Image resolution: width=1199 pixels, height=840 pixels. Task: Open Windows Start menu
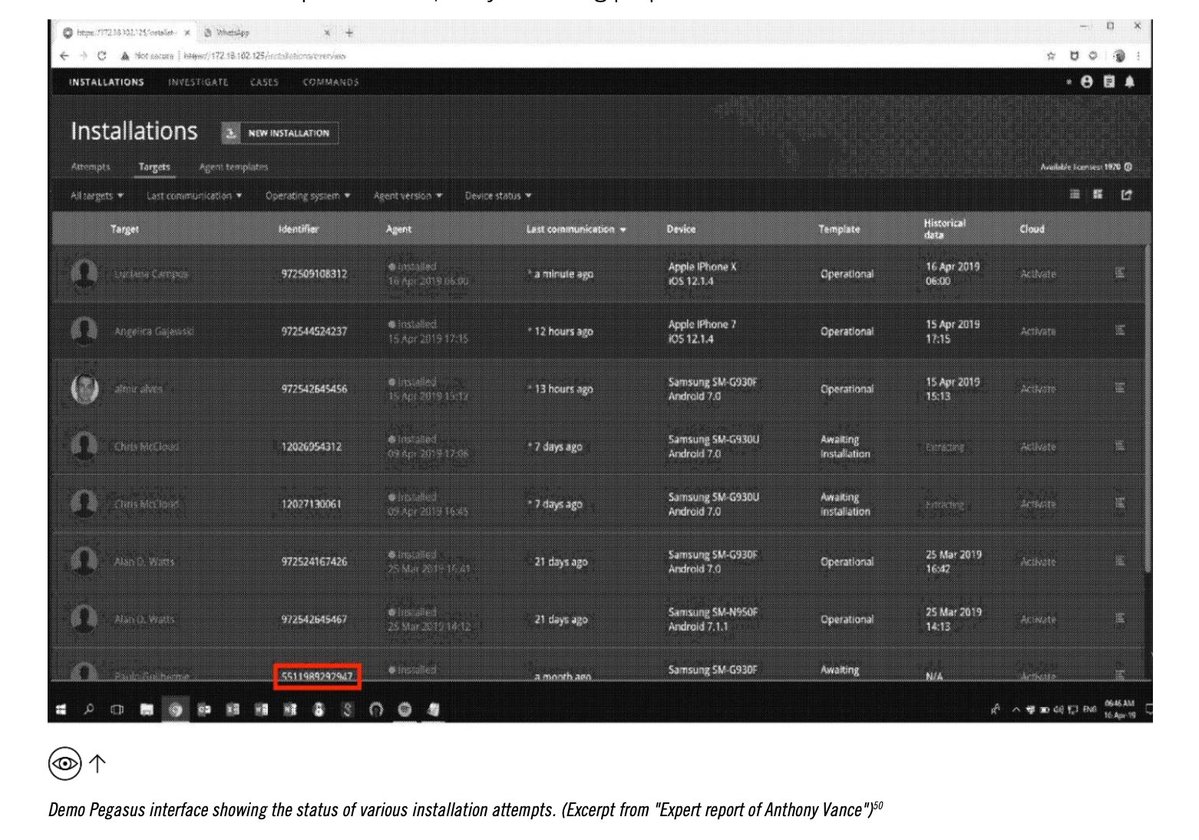(62, 709)
